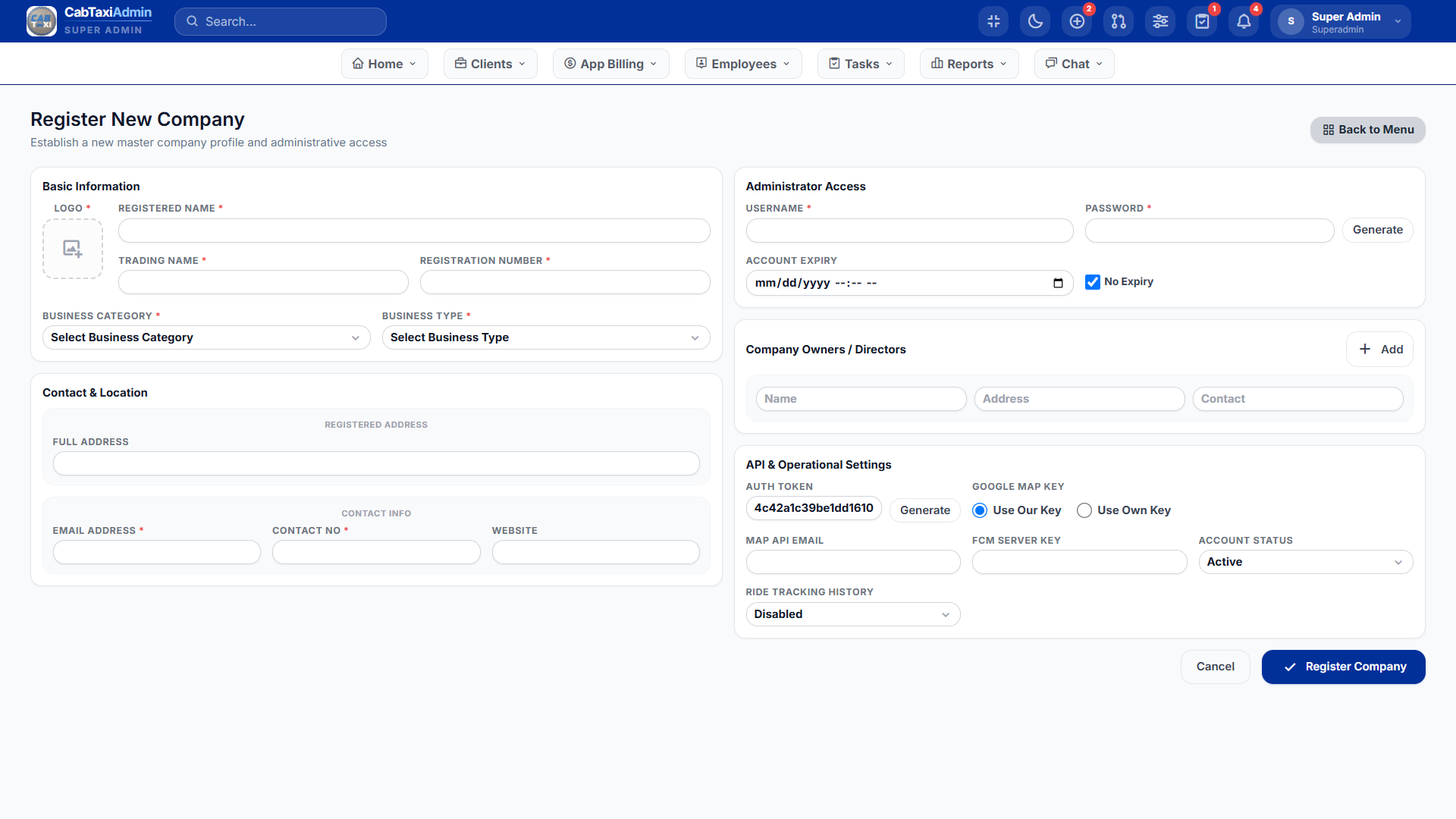Expand the Super Admin profile chevron
This screenshot has width=1456, height=819.
coord(1398,21)
